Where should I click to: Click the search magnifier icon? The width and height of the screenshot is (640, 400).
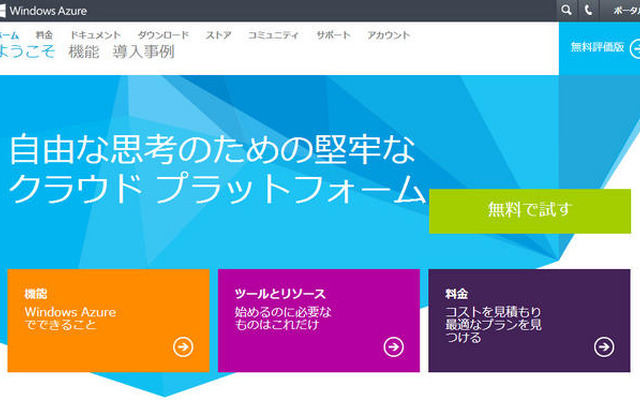[567, 10]
